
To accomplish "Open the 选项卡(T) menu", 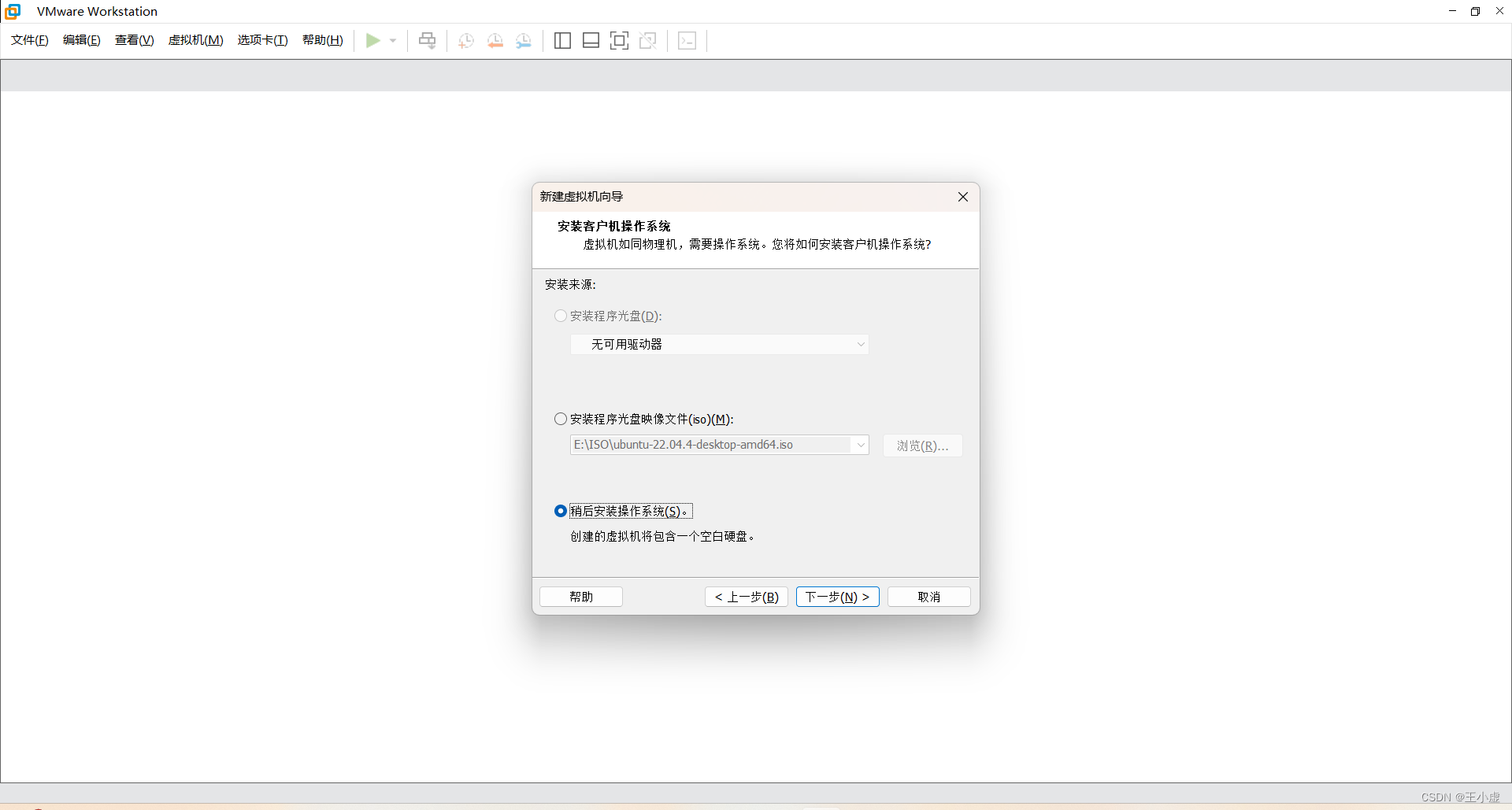I will 263,40.
